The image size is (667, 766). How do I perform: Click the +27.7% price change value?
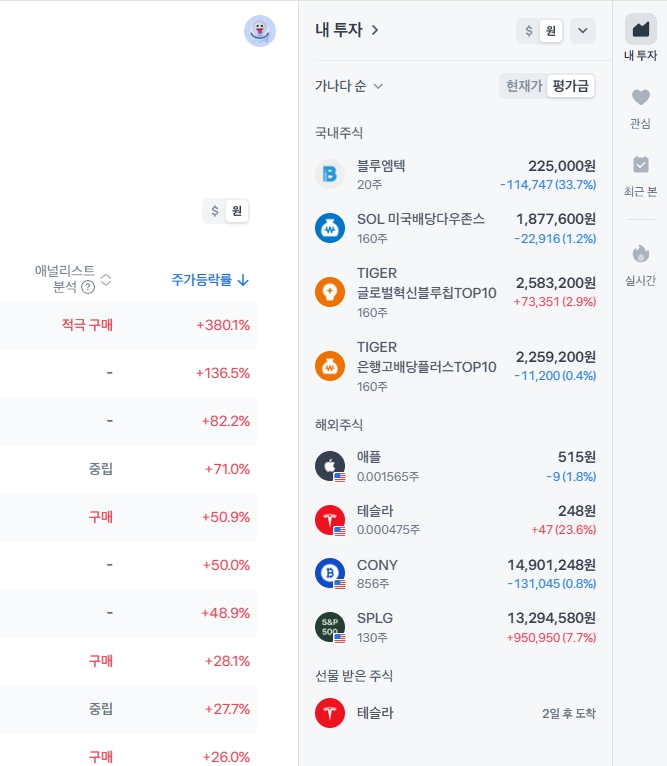(x=227, y=709)
